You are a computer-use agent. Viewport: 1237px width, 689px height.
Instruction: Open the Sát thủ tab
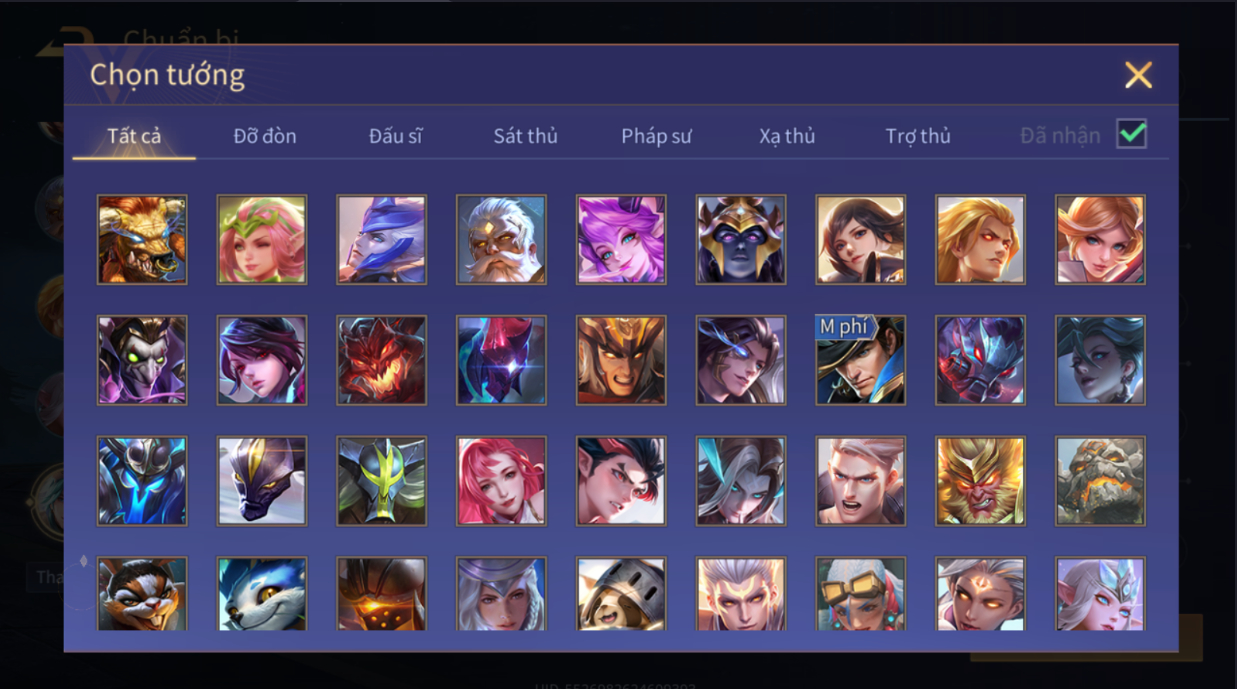[525, 136]
